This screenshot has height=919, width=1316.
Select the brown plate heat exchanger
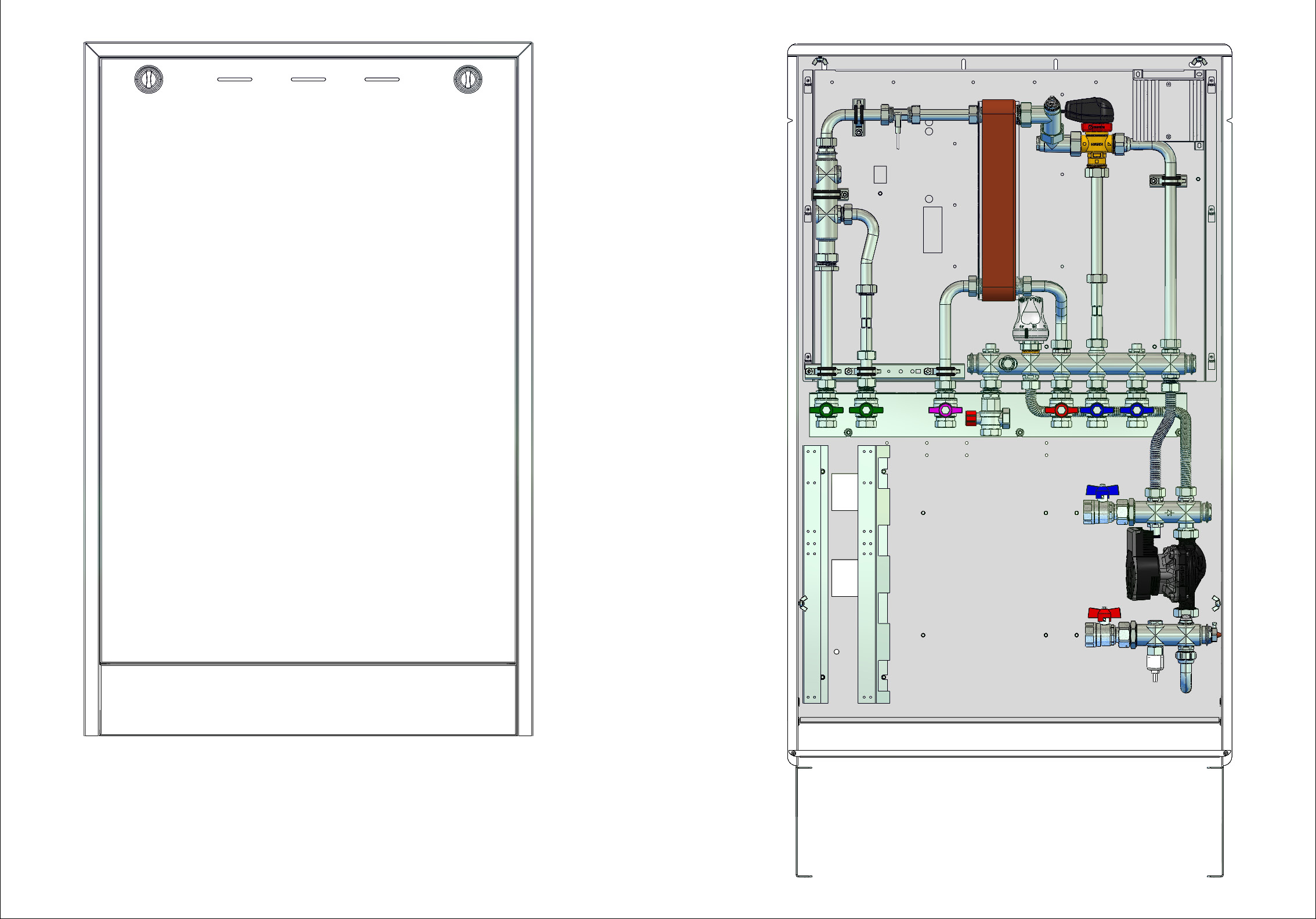998,200
